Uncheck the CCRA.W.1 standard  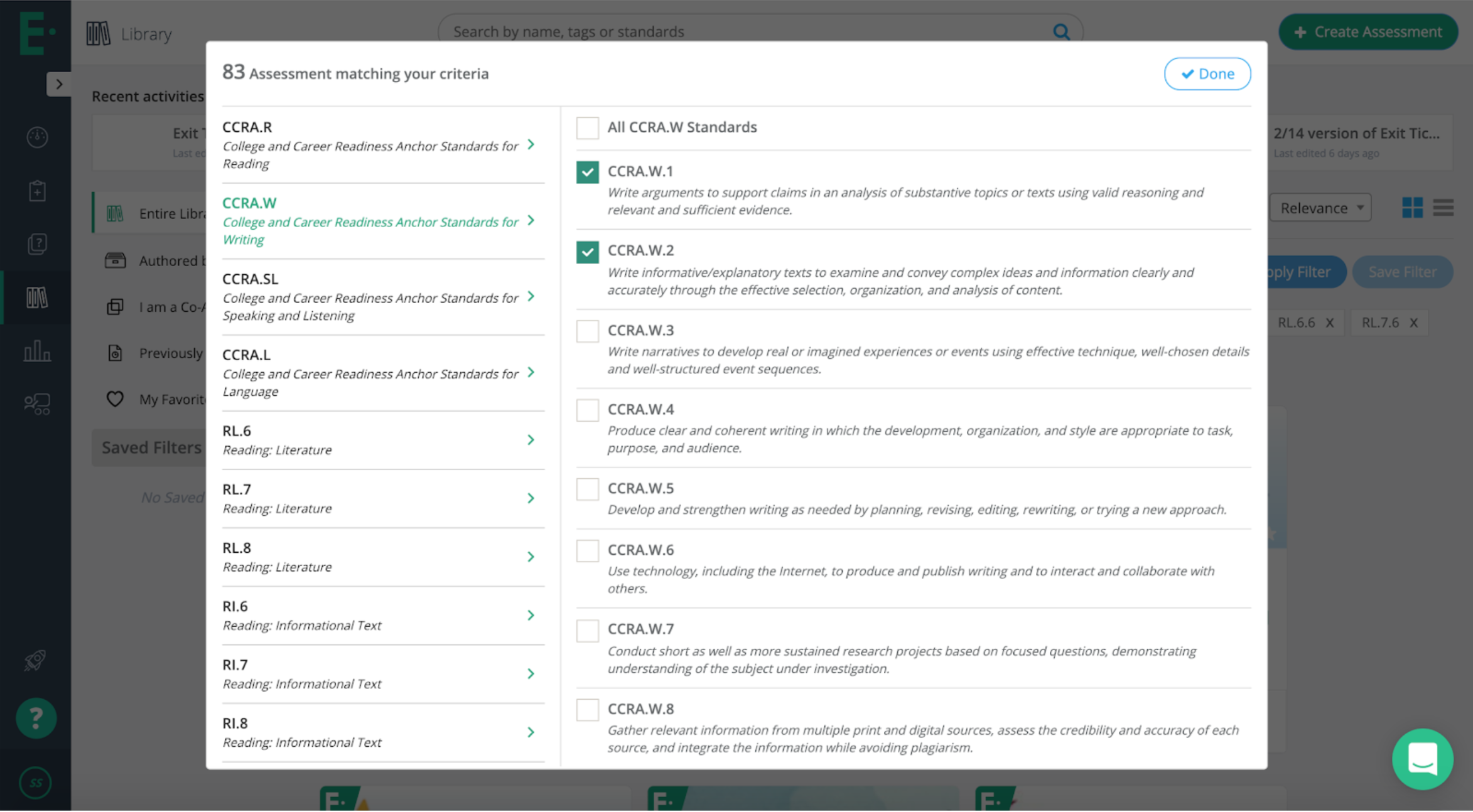pos(587,172)
